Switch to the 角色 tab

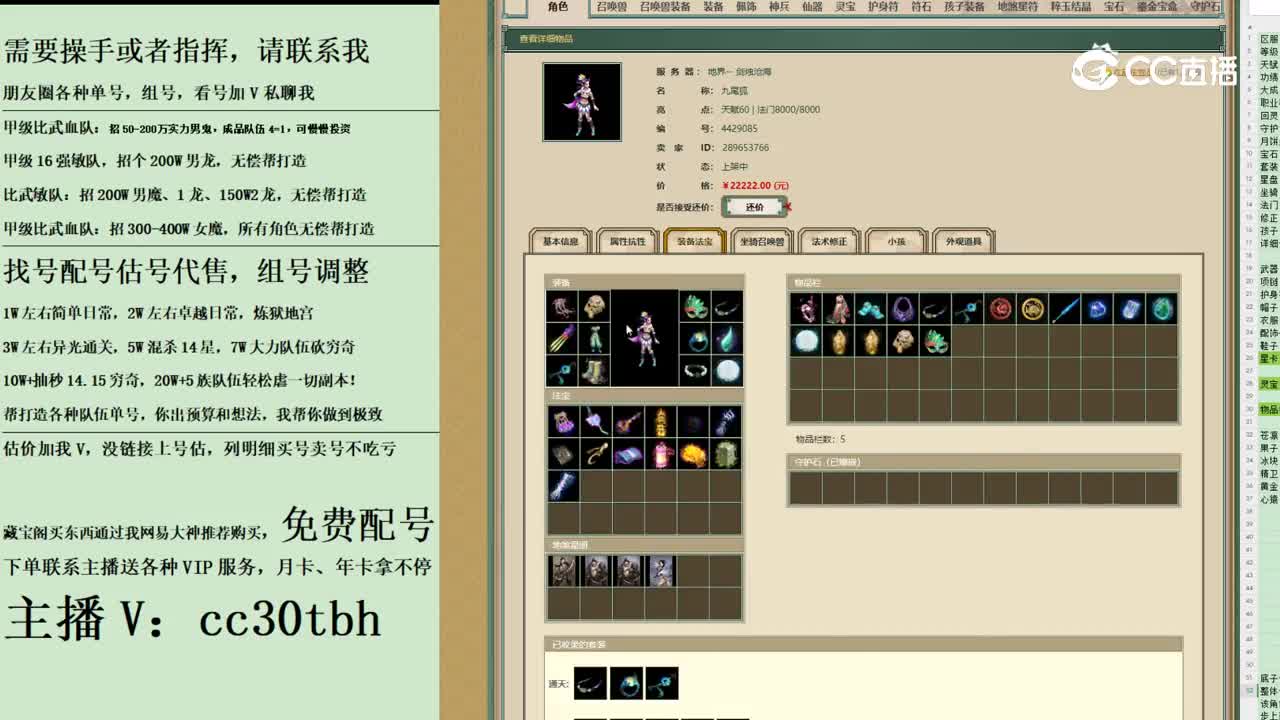pos(558,7)
